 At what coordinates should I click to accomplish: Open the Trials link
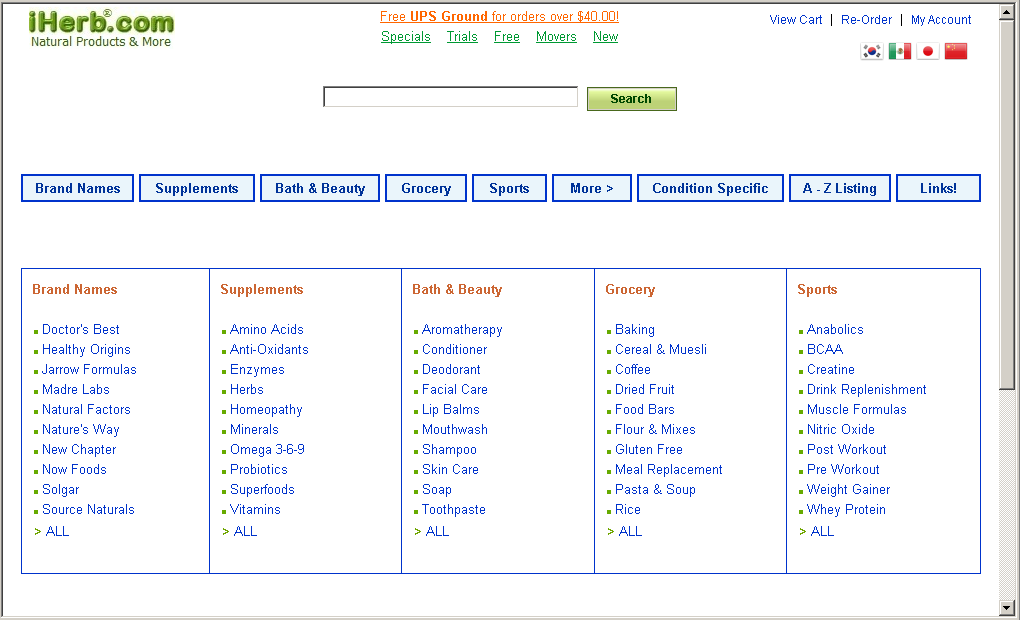(x=462, y=36)
